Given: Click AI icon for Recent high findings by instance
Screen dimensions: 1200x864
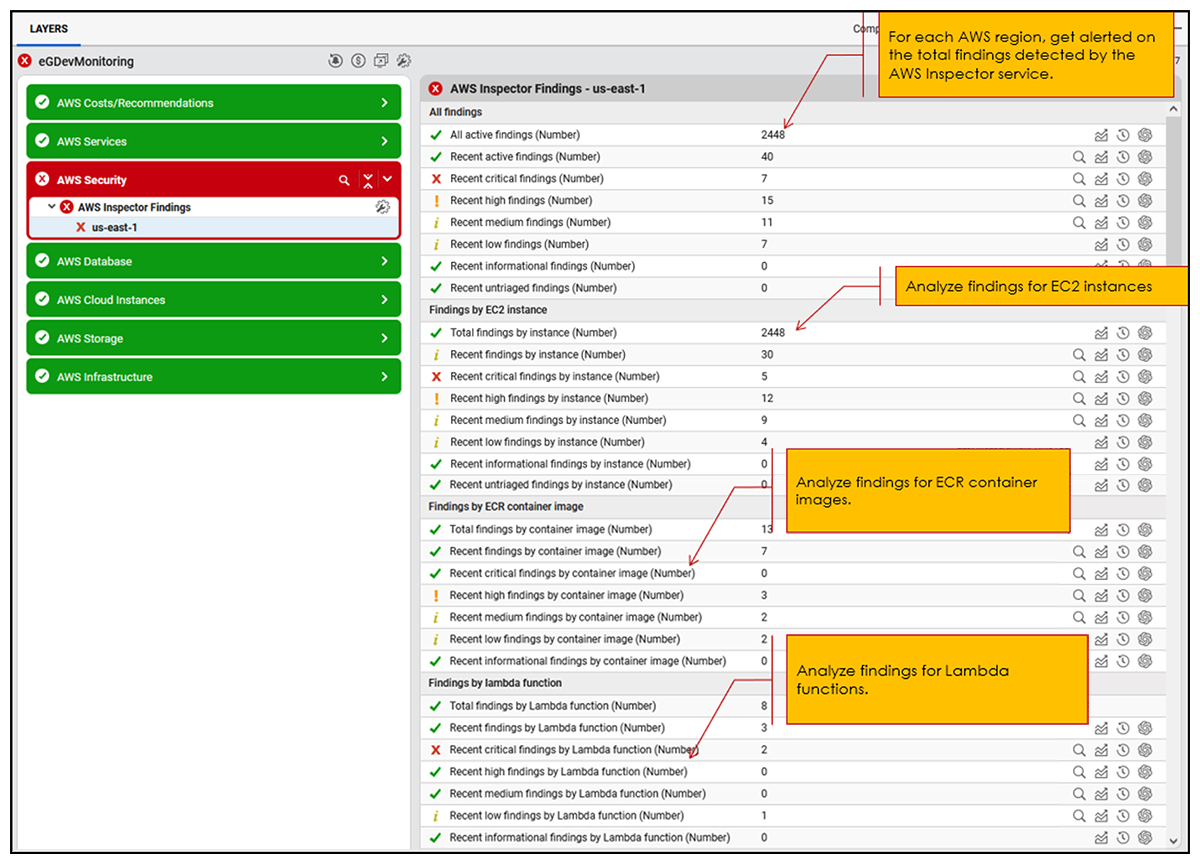Looking at the screenshot, I should (1146, 399).
